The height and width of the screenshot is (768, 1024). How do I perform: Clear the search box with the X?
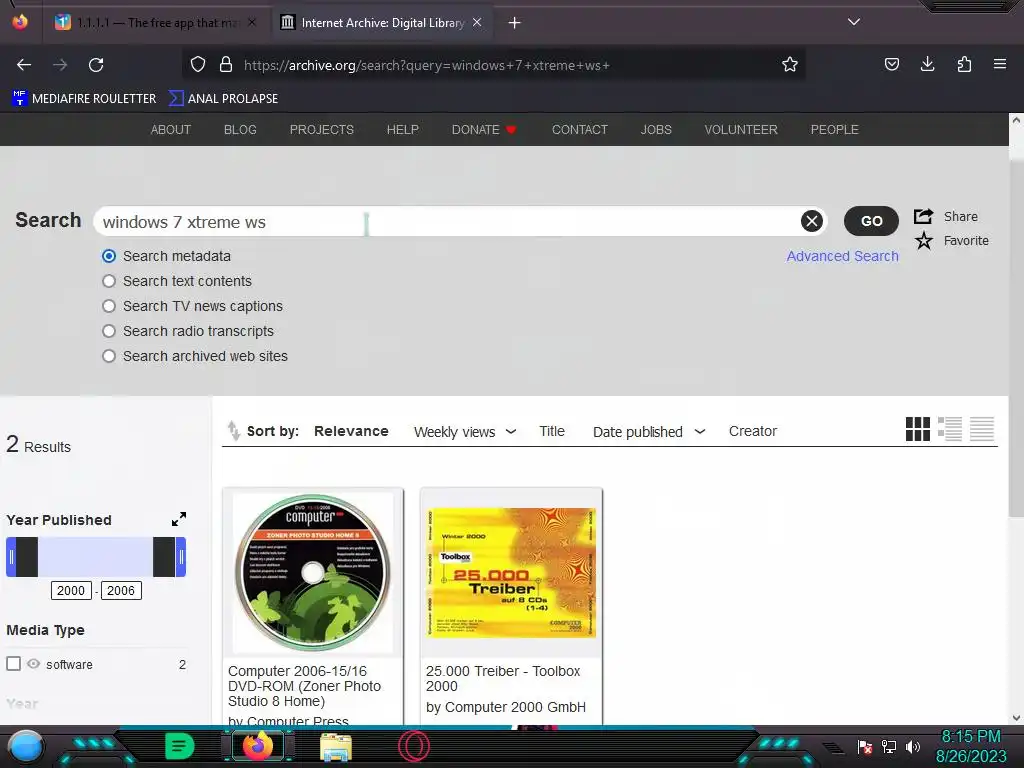(x=812, y=221)
